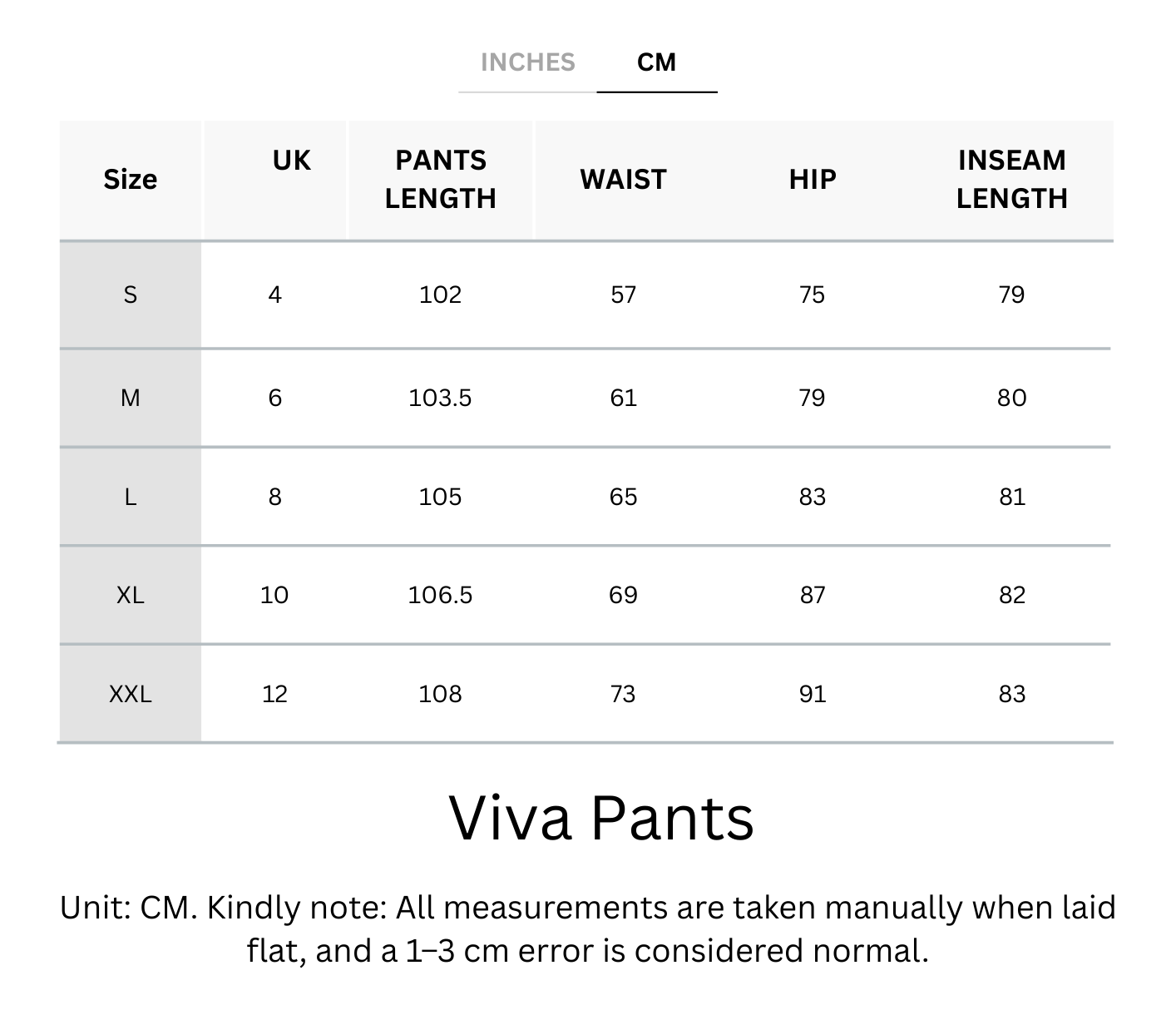Click the WAIST column header
Viewport: 1176px width, 1015px height.
(x=623, y=180)
